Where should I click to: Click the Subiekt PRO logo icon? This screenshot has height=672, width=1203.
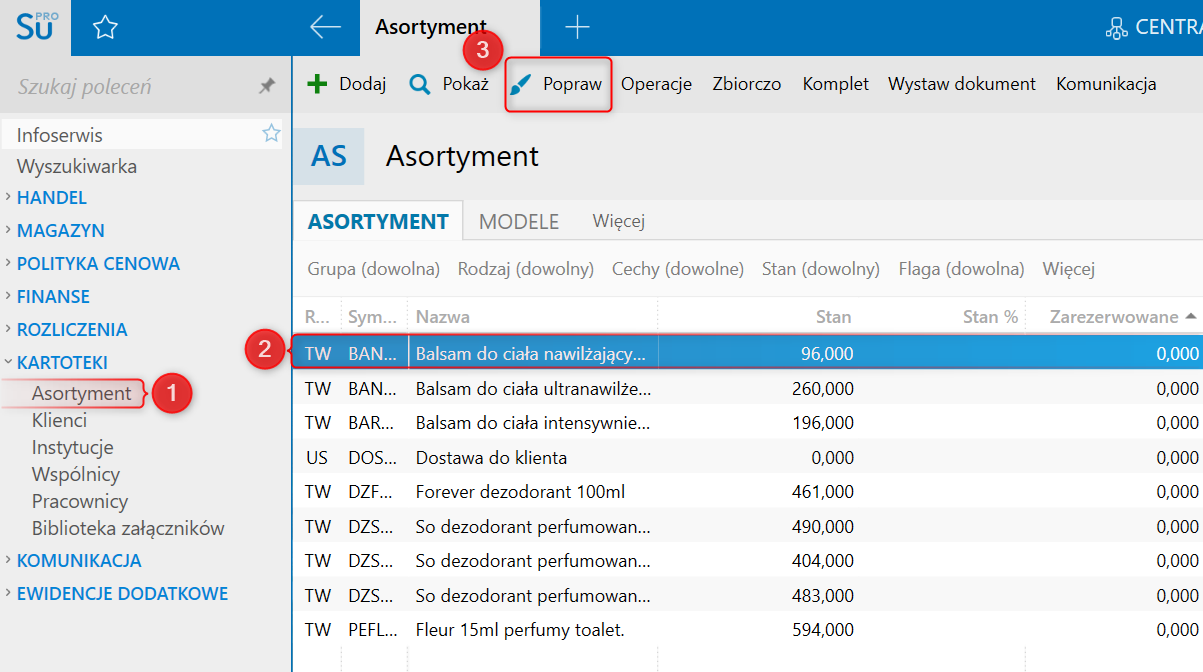[37, 27]
